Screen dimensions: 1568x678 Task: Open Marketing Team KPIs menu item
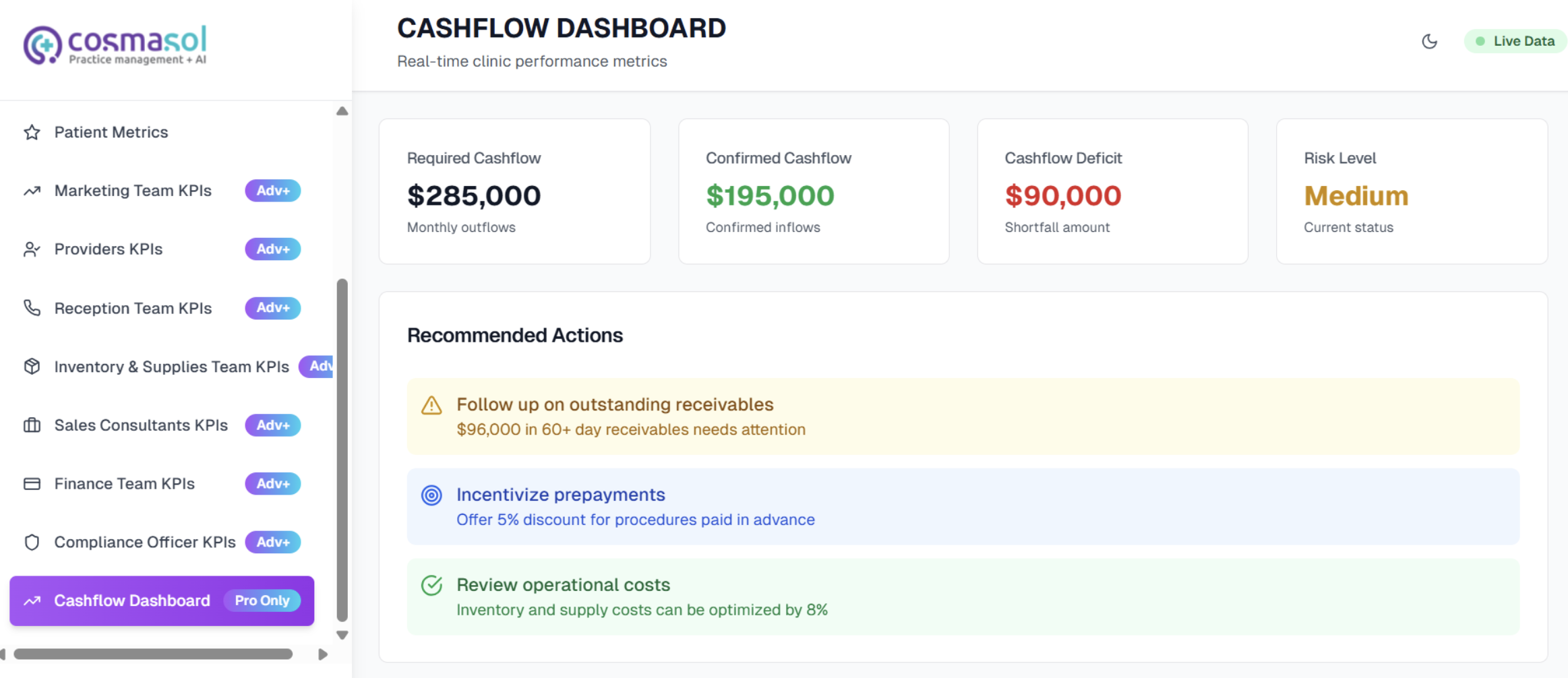click(133, 191)
